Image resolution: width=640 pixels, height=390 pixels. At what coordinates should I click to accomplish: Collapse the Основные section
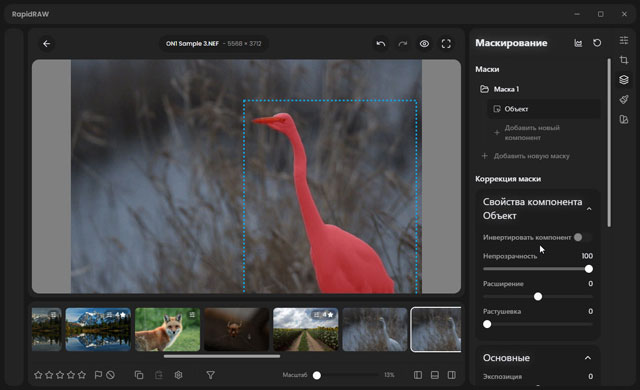coord(588,358)
